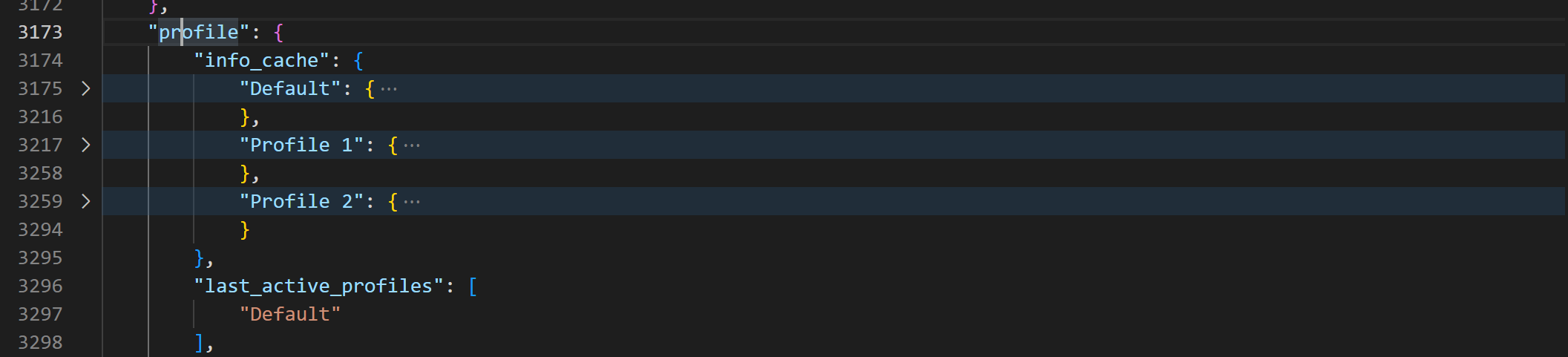The height and width of the screenshot is (357, 1568).
Task: Click line number 3216 in the gutter
Action: pos(40,117)
